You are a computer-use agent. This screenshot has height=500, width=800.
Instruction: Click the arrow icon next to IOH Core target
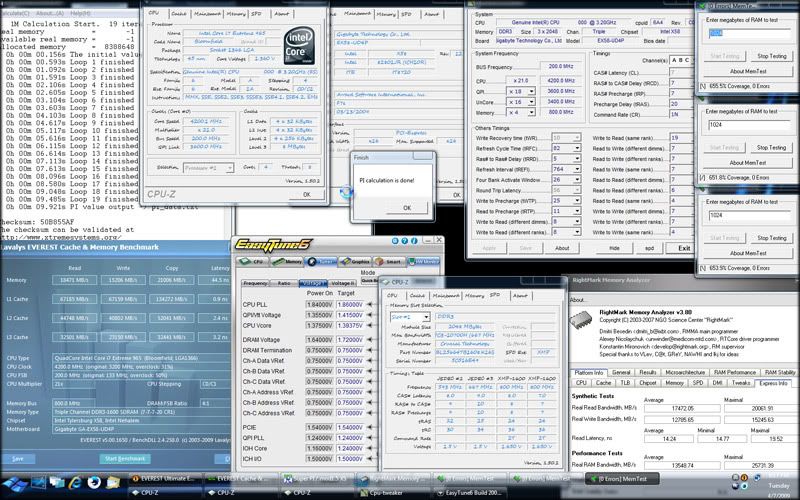pyautogui.click(x=369, y=448)
